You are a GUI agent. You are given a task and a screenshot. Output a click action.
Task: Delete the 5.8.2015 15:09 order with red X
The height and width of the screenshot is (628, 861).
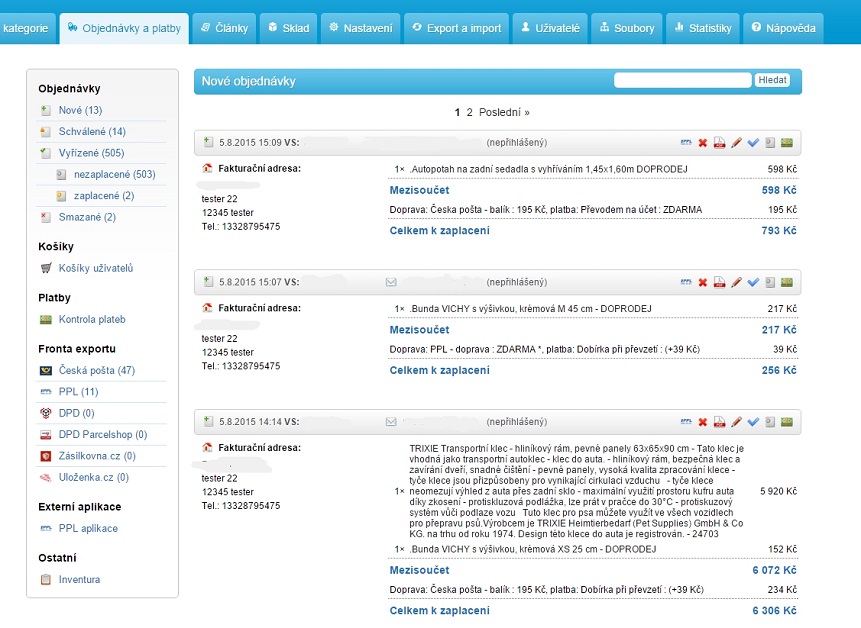[703, 143]
